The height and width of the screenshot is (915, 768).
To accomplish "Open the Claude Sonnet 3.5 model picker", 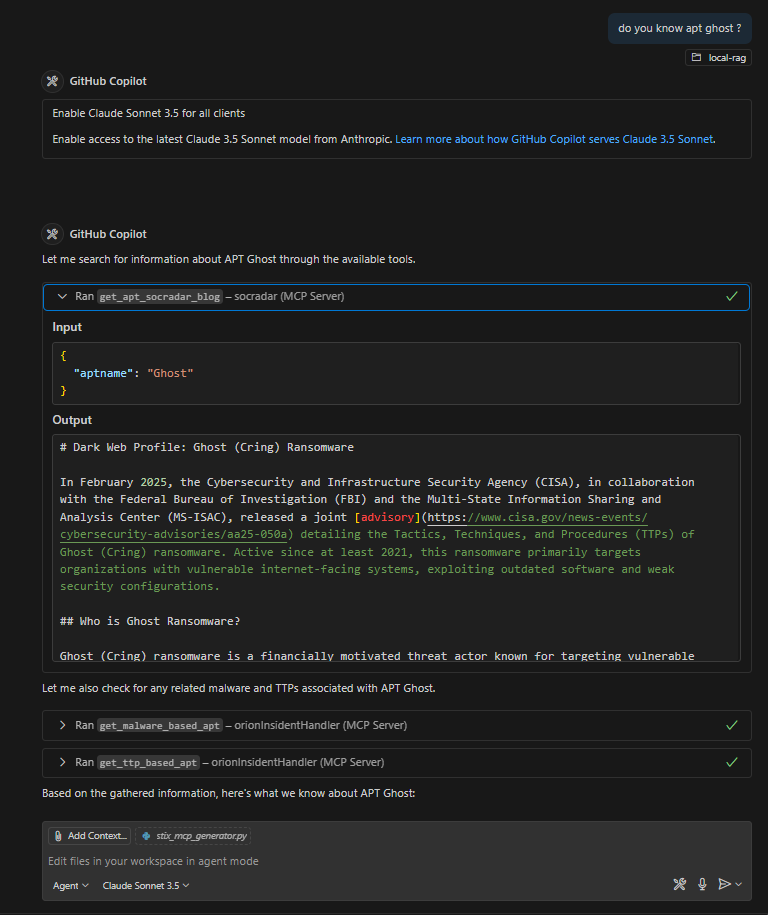I will click(146, 885).
